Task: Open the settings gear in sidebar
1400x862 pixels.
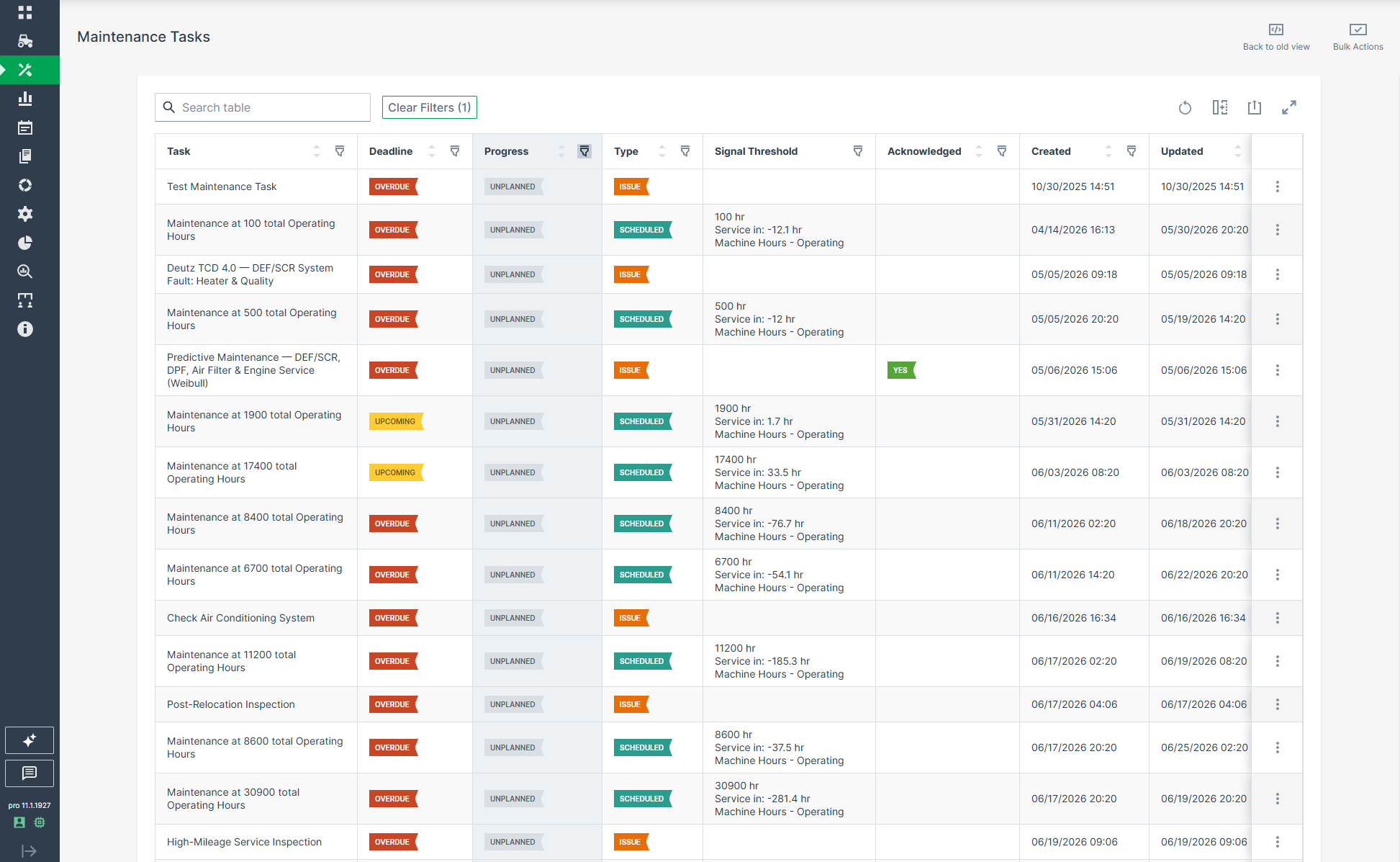Action: click(x=25, y=214)
